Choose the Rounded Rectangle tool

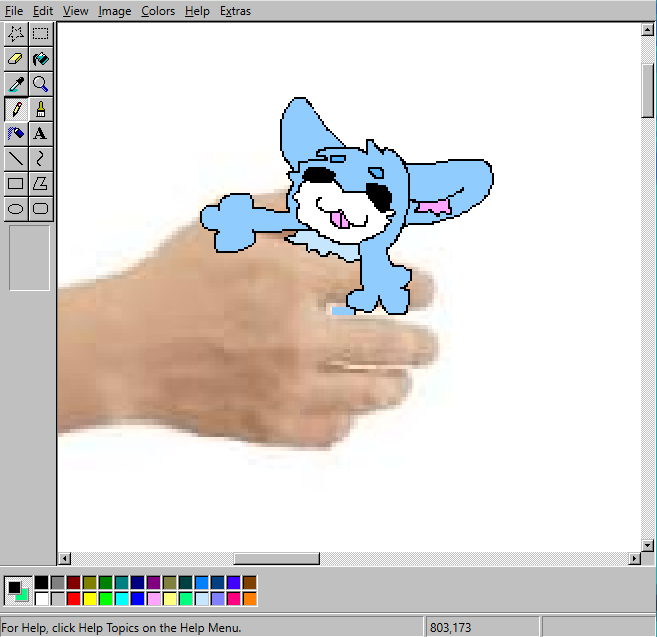pyautogui.click(x=41, y=209)
